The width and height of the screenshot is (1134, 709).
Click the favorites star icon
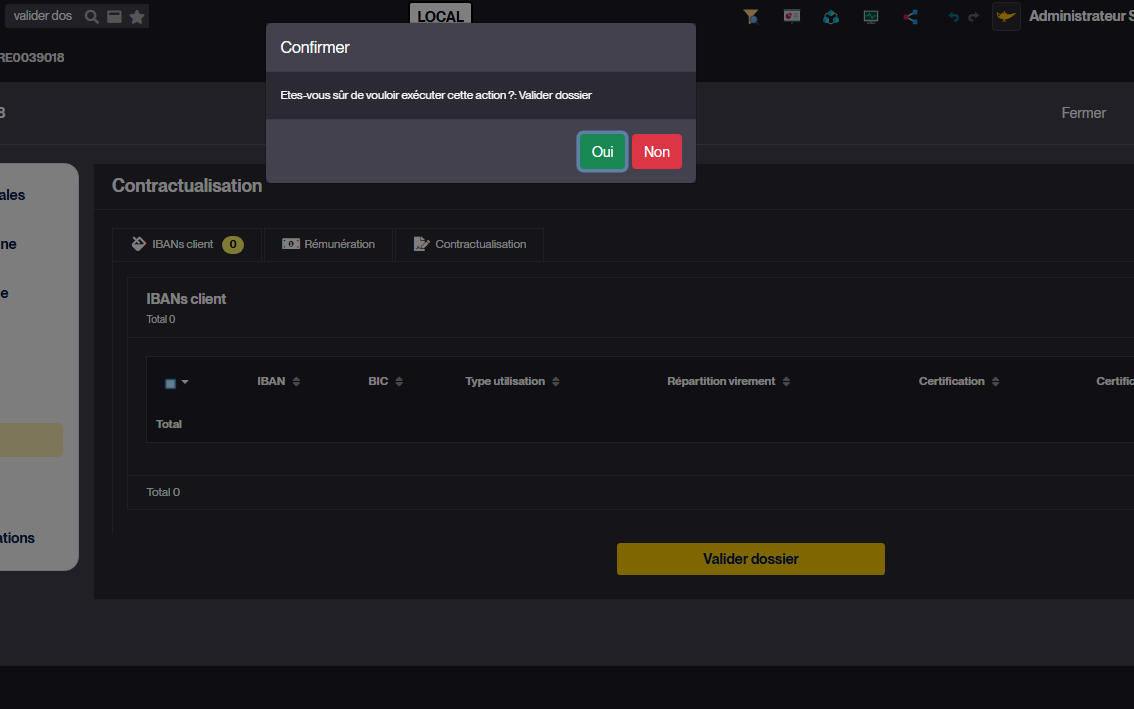point(137,17)
